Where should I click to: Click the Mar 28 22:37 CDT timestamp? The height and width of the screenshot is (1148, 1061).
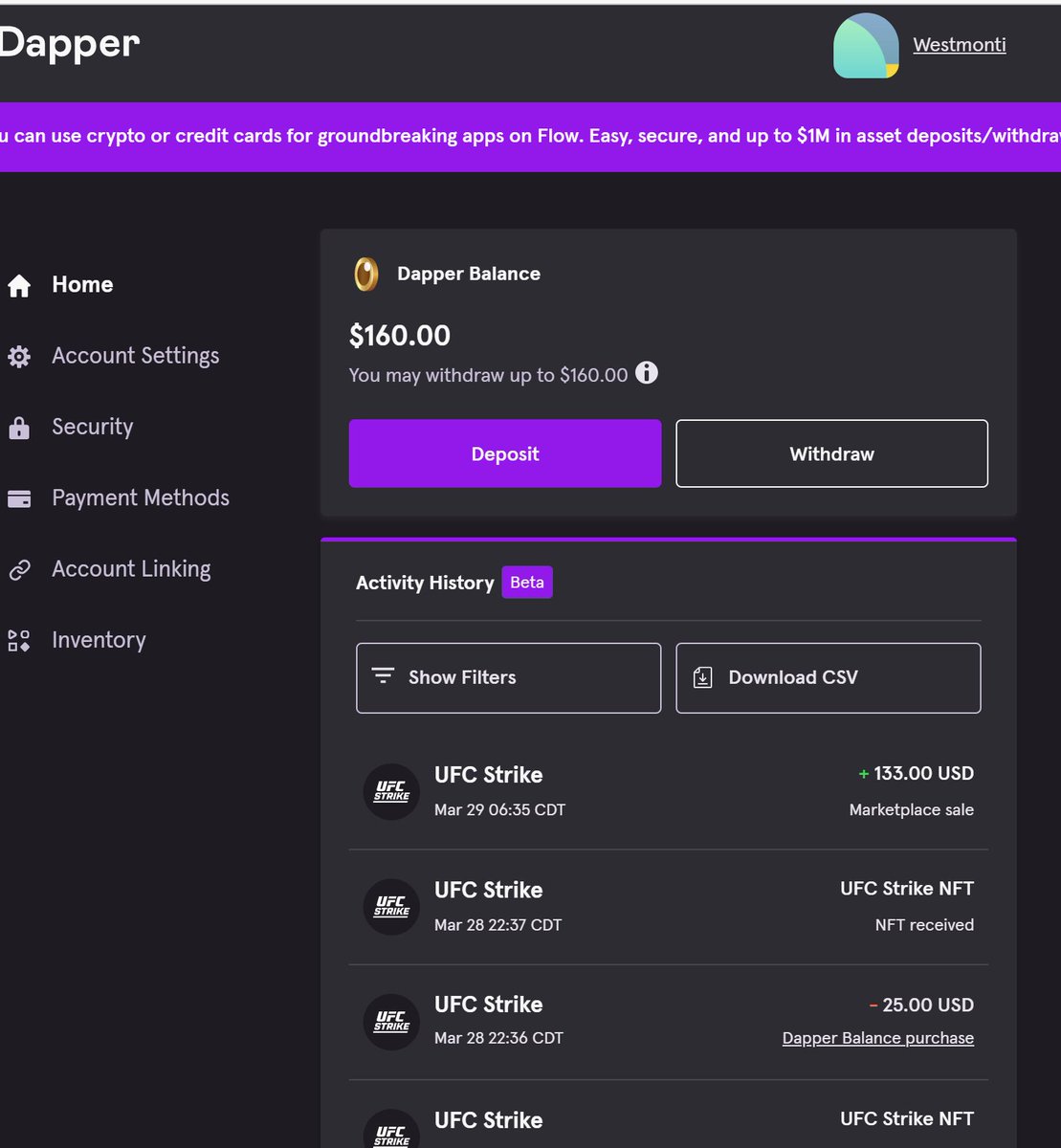click(497, 925)
